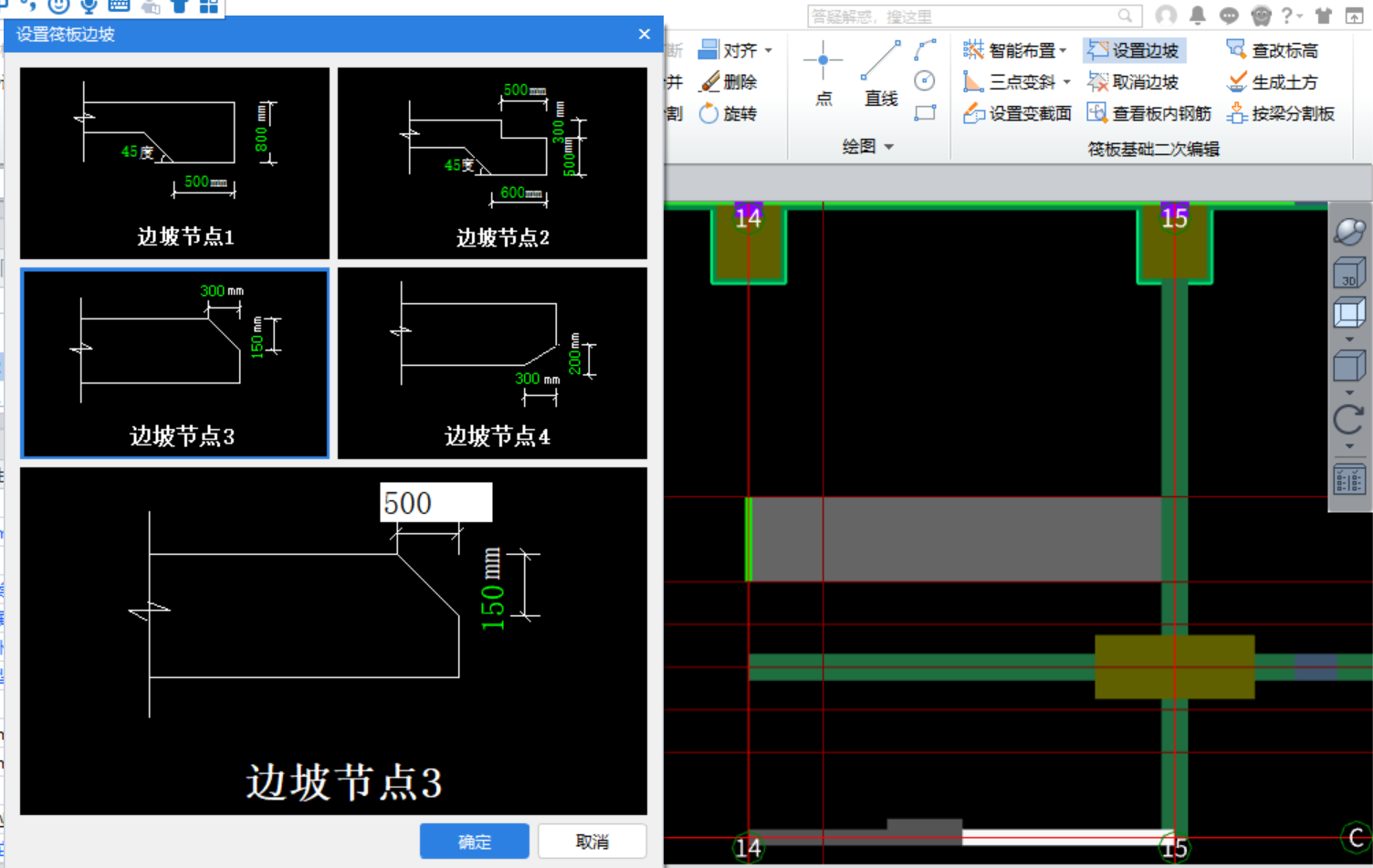This screenshot has width=1373, height=868.
Task: Click the dynamic orbit view globe icon
Action: pos(1349,232)
